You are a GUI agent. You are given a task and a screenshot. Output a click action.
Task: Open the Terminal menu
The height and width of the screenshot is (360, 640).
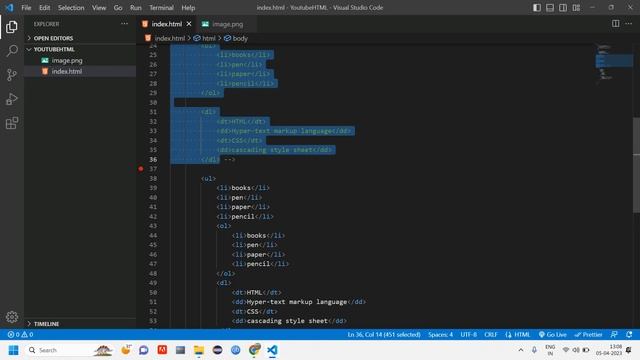(x=161, y=8)
